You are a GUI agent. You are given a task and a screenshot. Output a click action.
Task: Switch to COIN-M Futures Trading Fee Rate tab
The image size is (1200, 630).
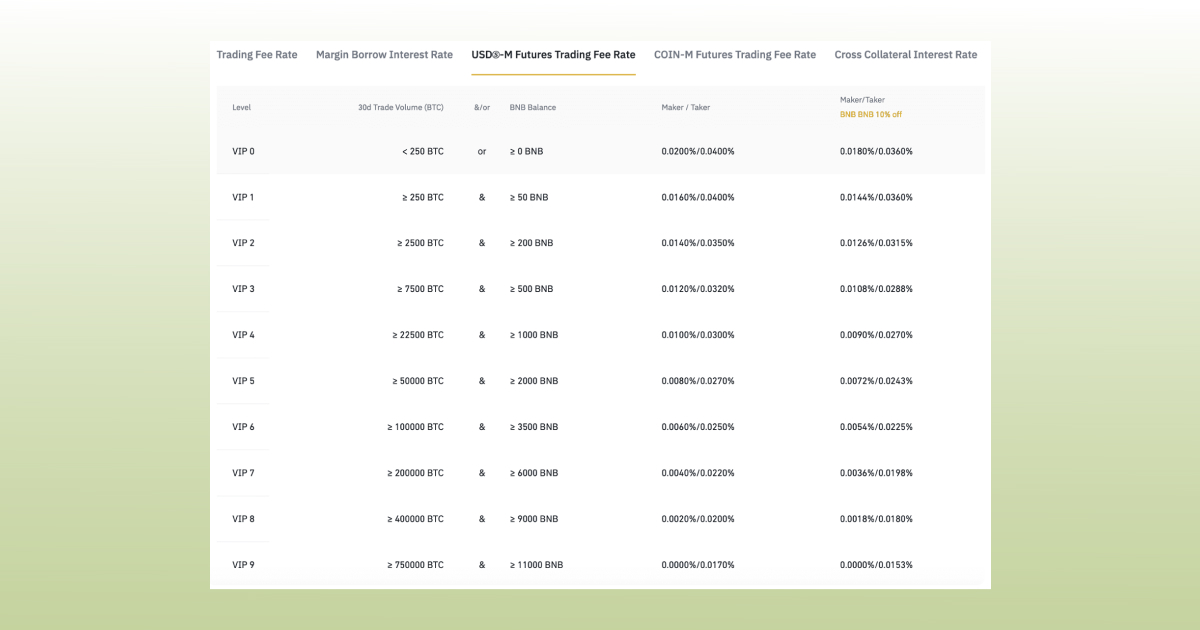click(x=734, y=55)
